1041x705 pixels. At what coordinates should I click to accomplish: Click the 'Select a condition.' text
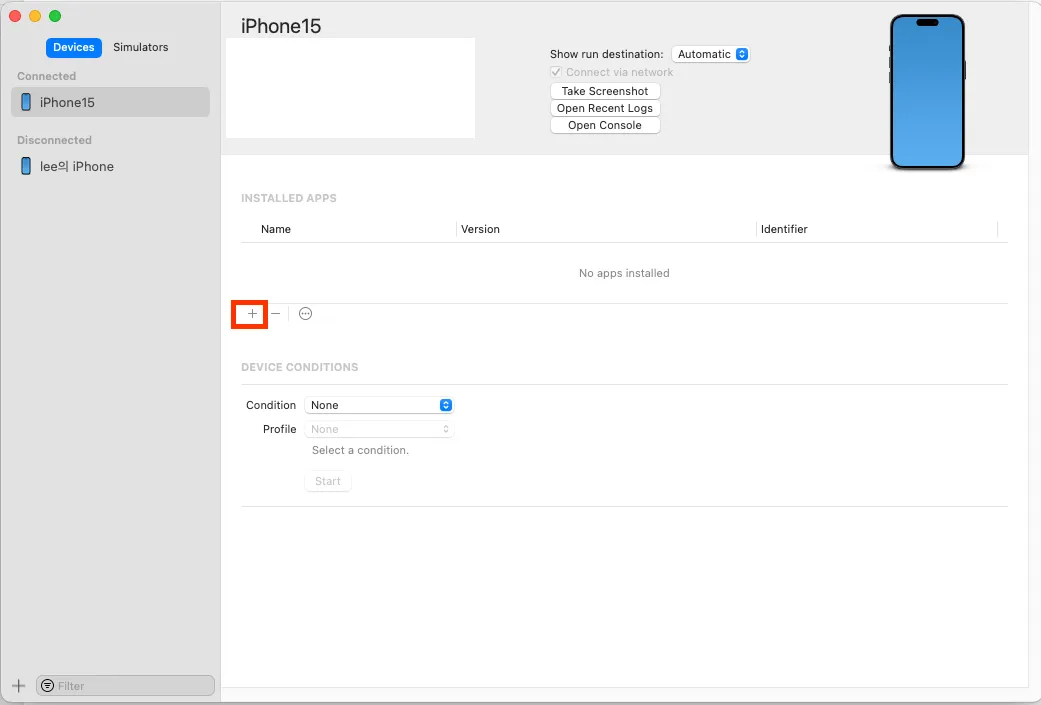[x=360, y=450]
